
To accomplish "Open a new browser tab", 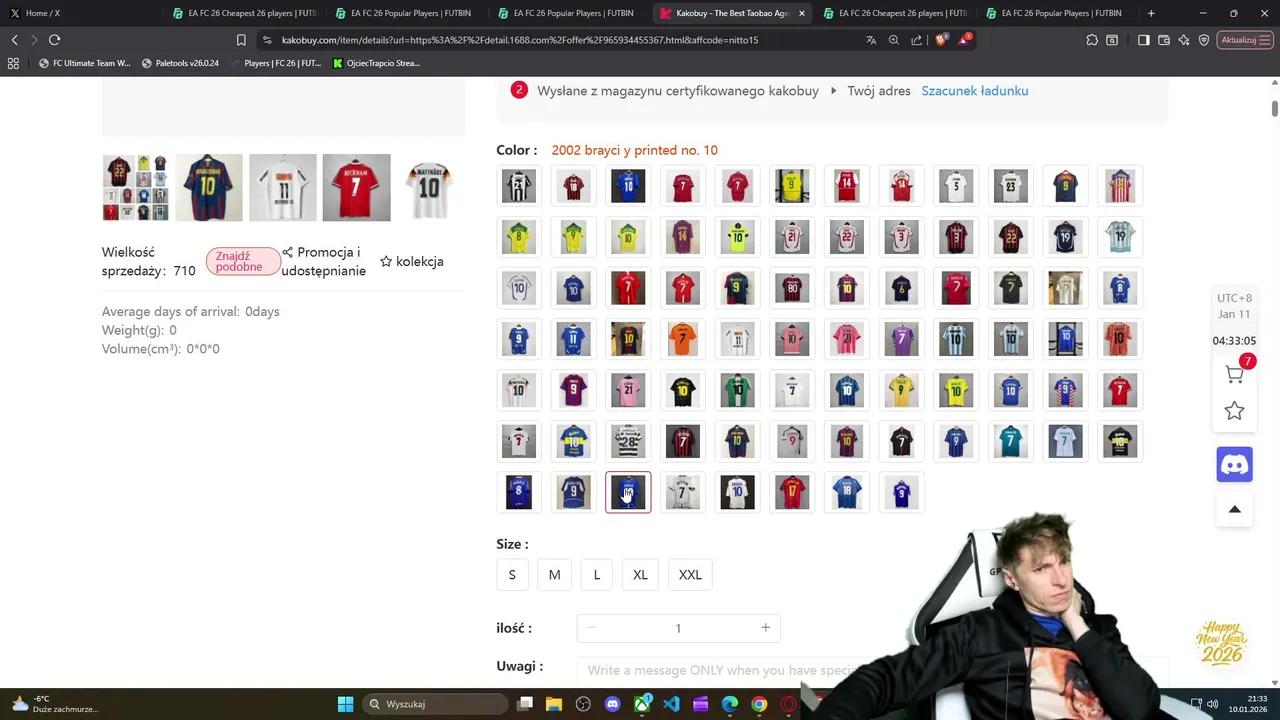I will tap(1151, 13).
